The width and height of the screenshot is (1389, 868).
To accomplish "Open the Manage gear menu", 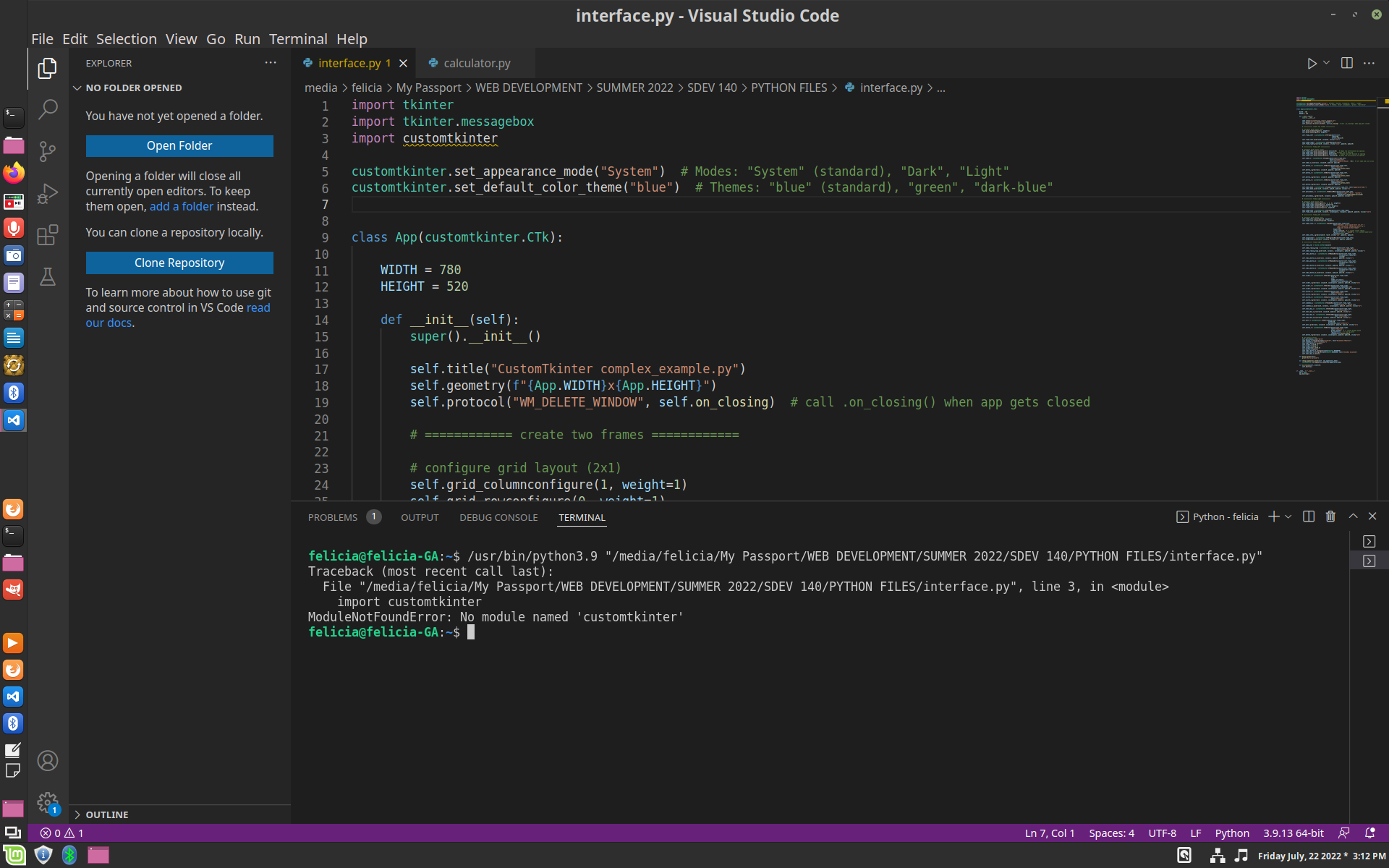I will point(48,802).
